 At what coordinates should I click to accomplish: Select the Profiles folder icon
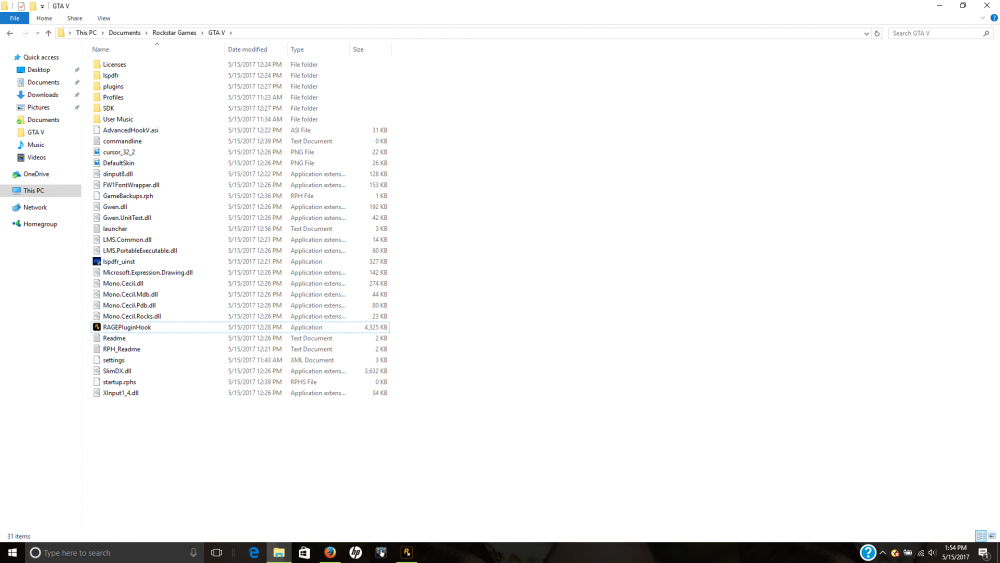click(x=97, y=98)
